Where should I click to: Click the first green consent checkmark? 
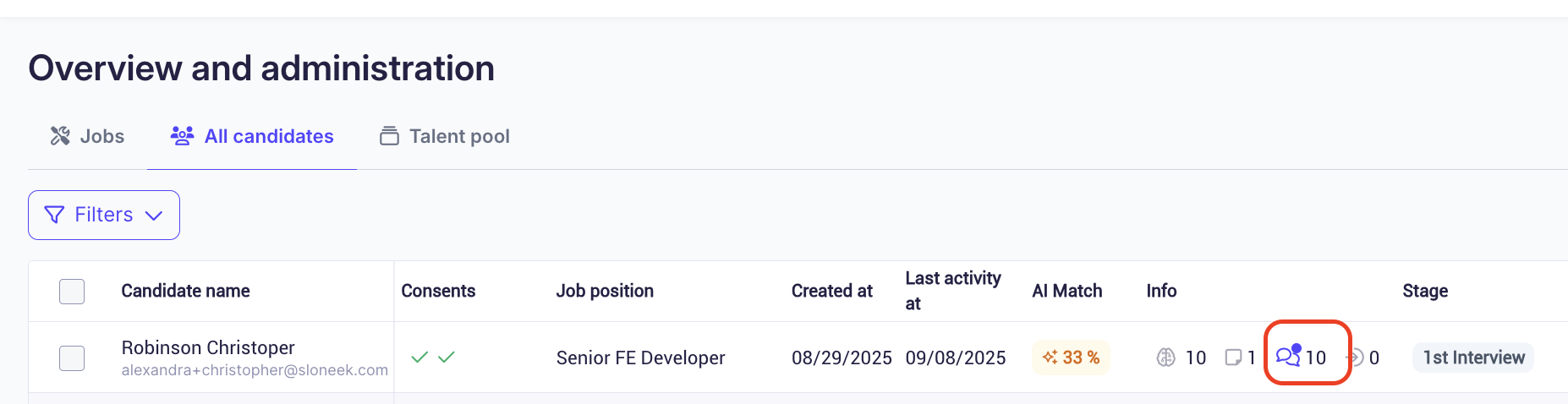pos(419,358)
